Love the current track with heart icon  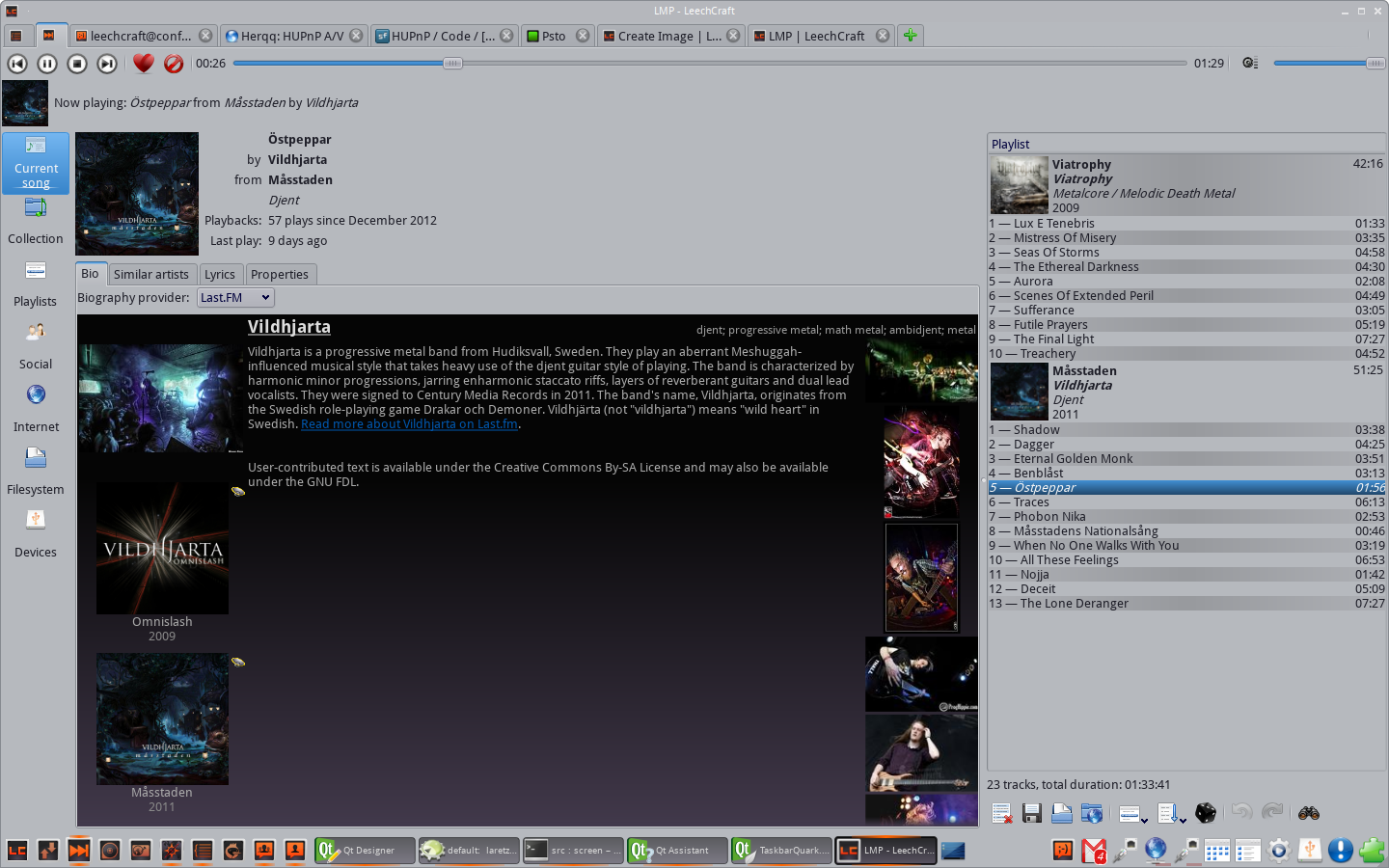(x=144, y=64)
